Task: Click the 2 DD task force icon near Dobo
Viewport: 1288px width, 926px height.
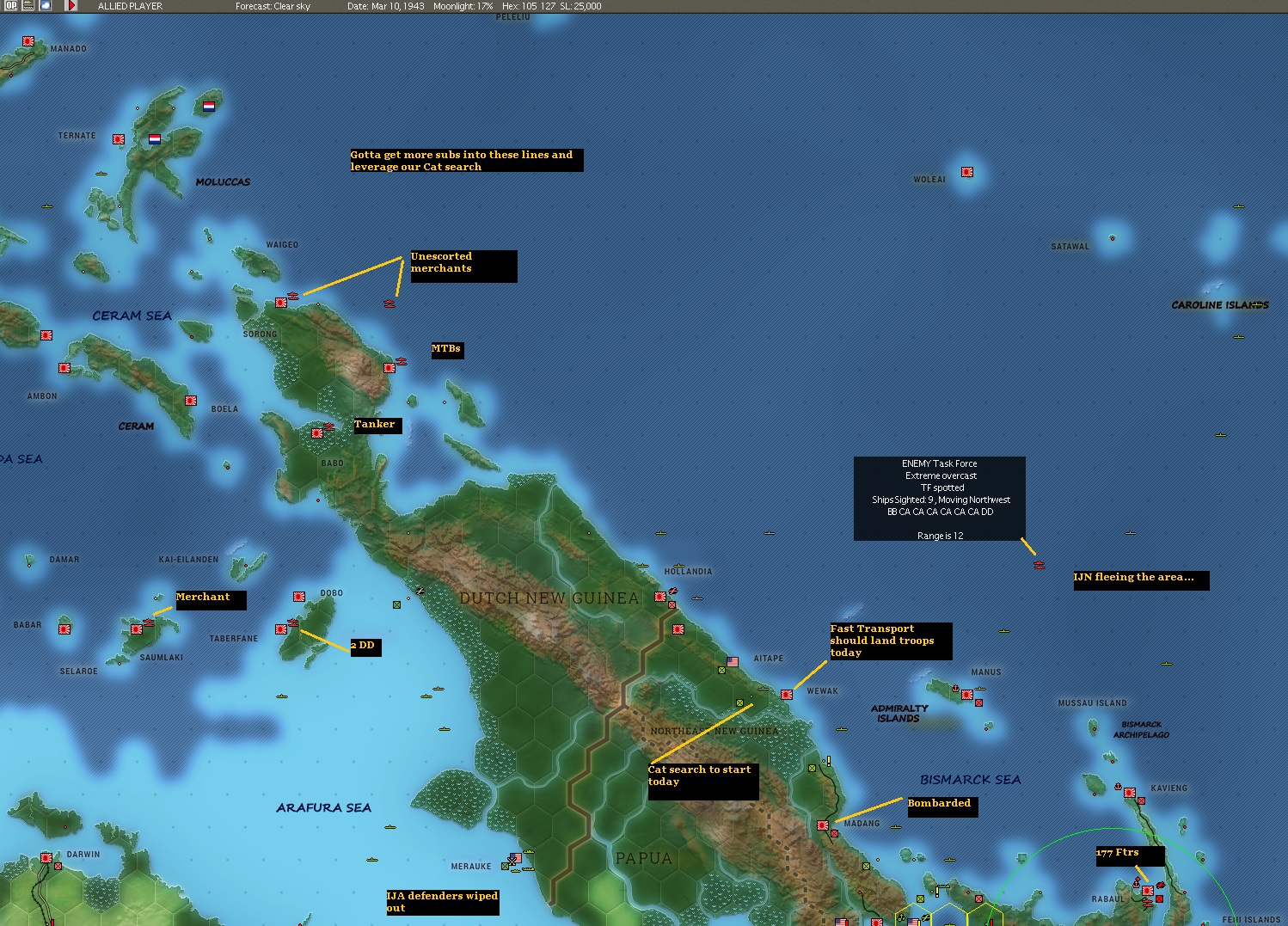Action: click(292, 622)
